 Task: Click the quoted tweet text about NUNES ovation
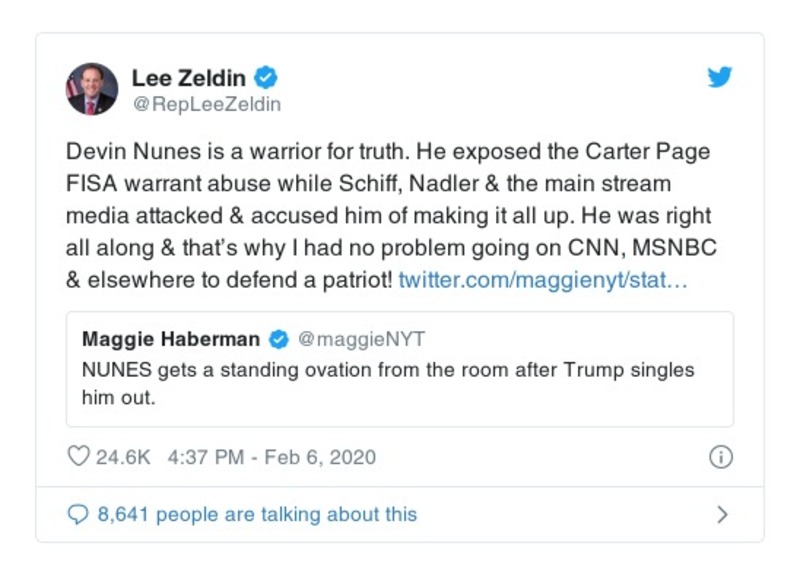pyautogui.click(x=388, y=370)
